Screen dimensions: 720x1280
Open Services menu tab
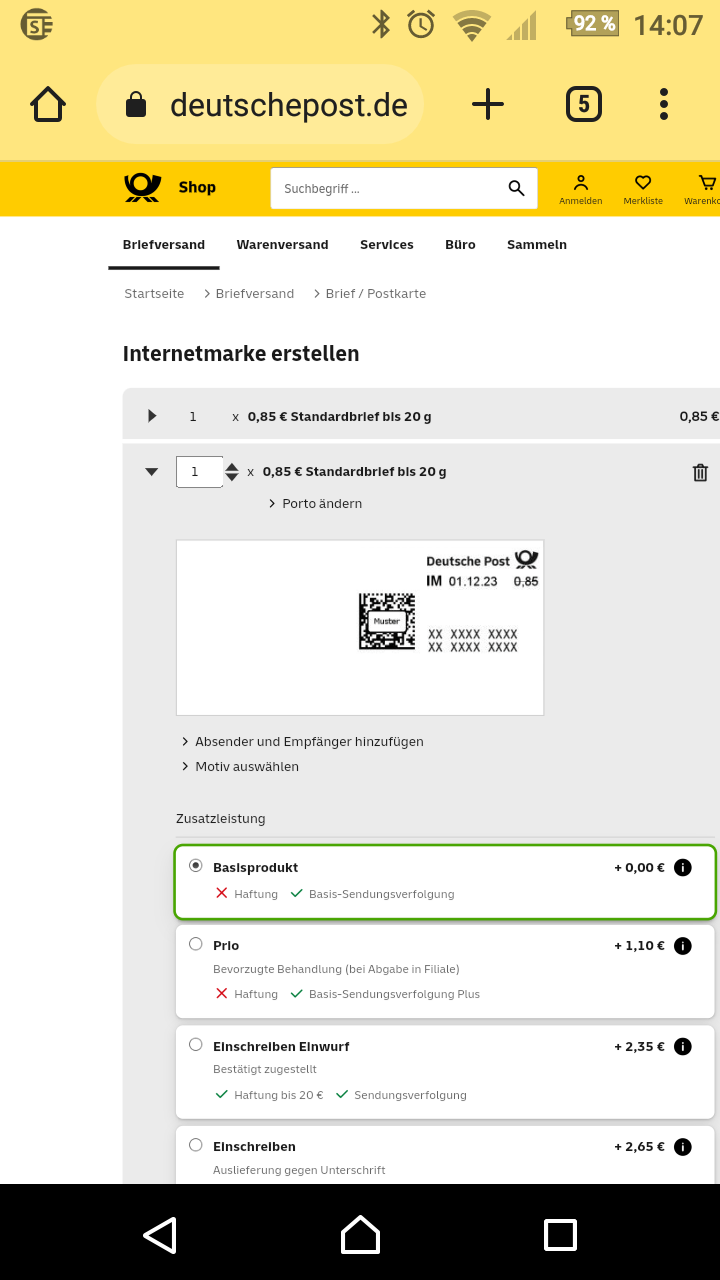(x=386, y=244)
